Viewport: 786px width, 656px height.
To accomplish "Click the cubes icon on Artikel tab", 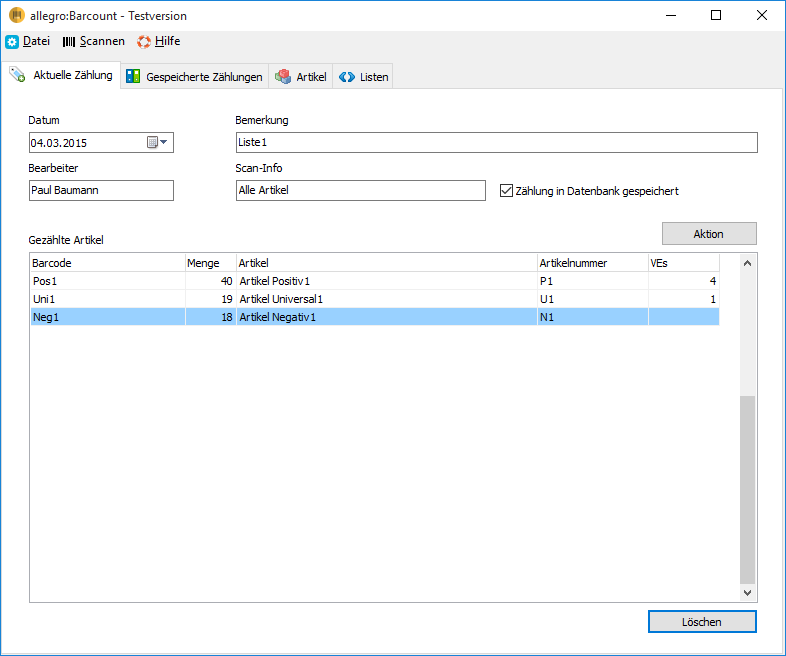I will tap(283, 77).
